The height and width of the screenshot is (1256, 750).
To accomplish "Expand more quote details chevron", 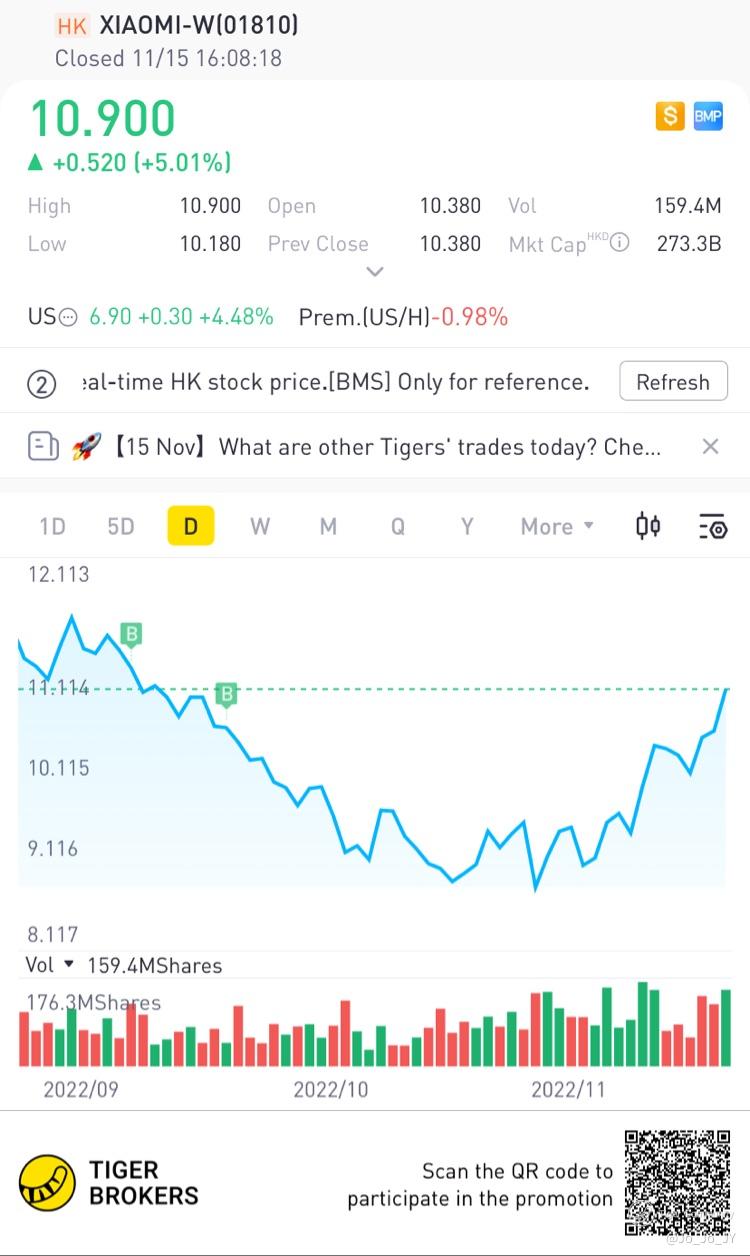I will point(375,271).
